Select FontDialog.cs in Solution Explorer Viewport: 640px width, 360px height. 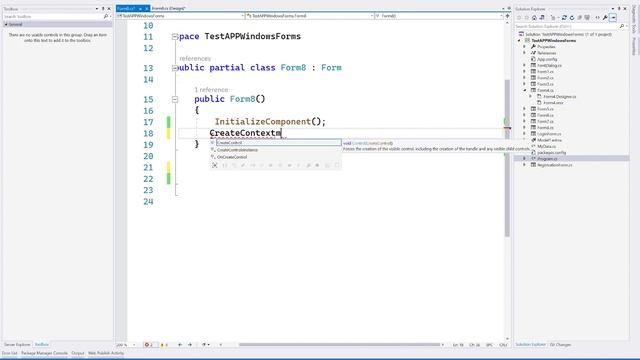[549, 65]
